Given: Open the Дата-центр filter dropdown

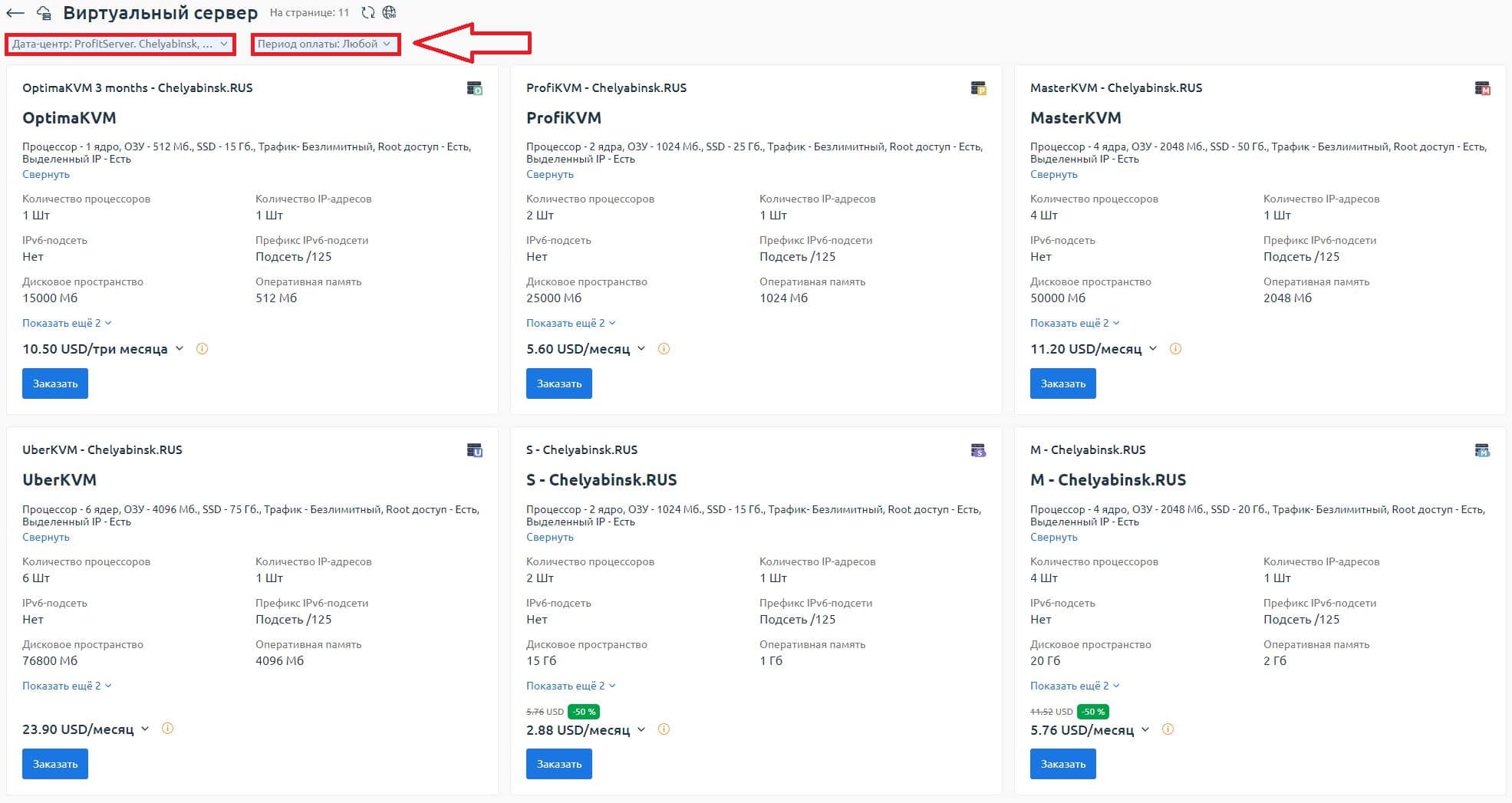Looking at the screenshot, I should pyautogui.click(x=120, y=44).
